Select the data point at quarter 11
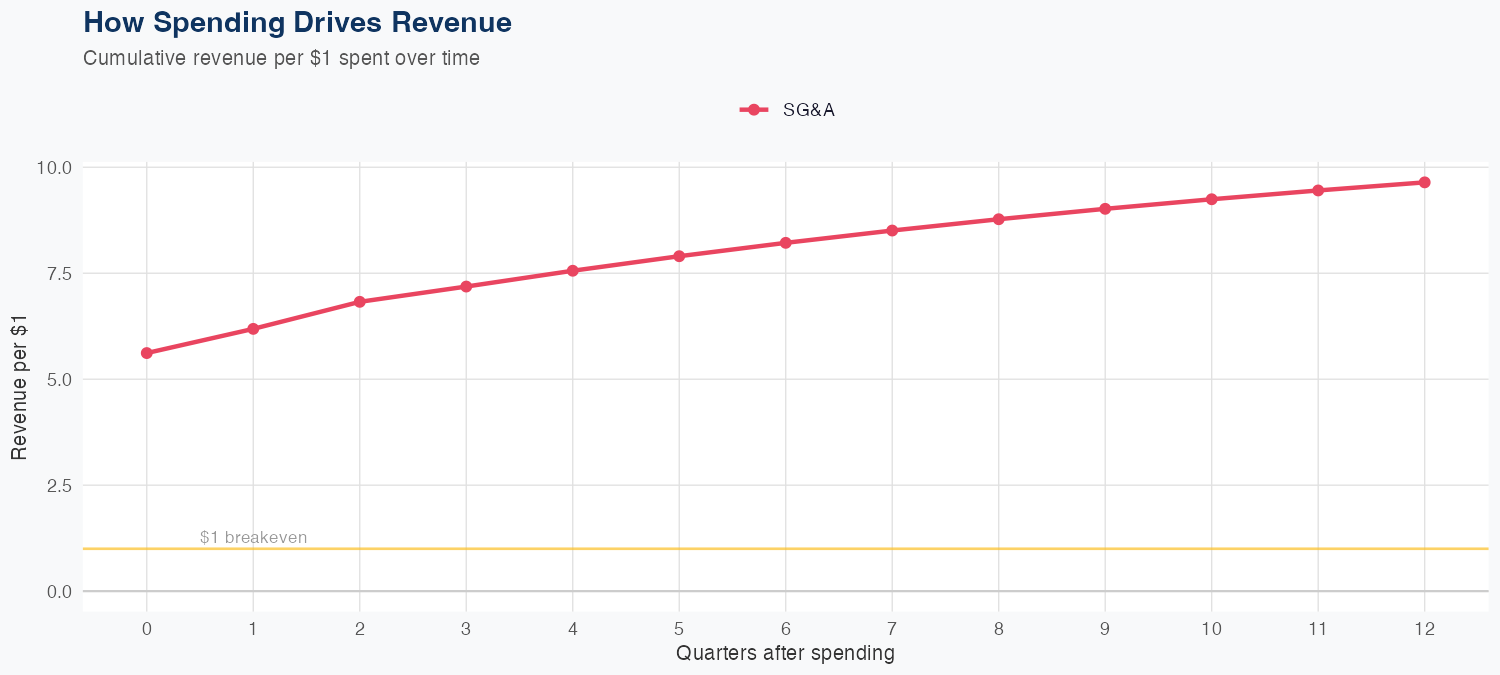 click(1318, 190)
